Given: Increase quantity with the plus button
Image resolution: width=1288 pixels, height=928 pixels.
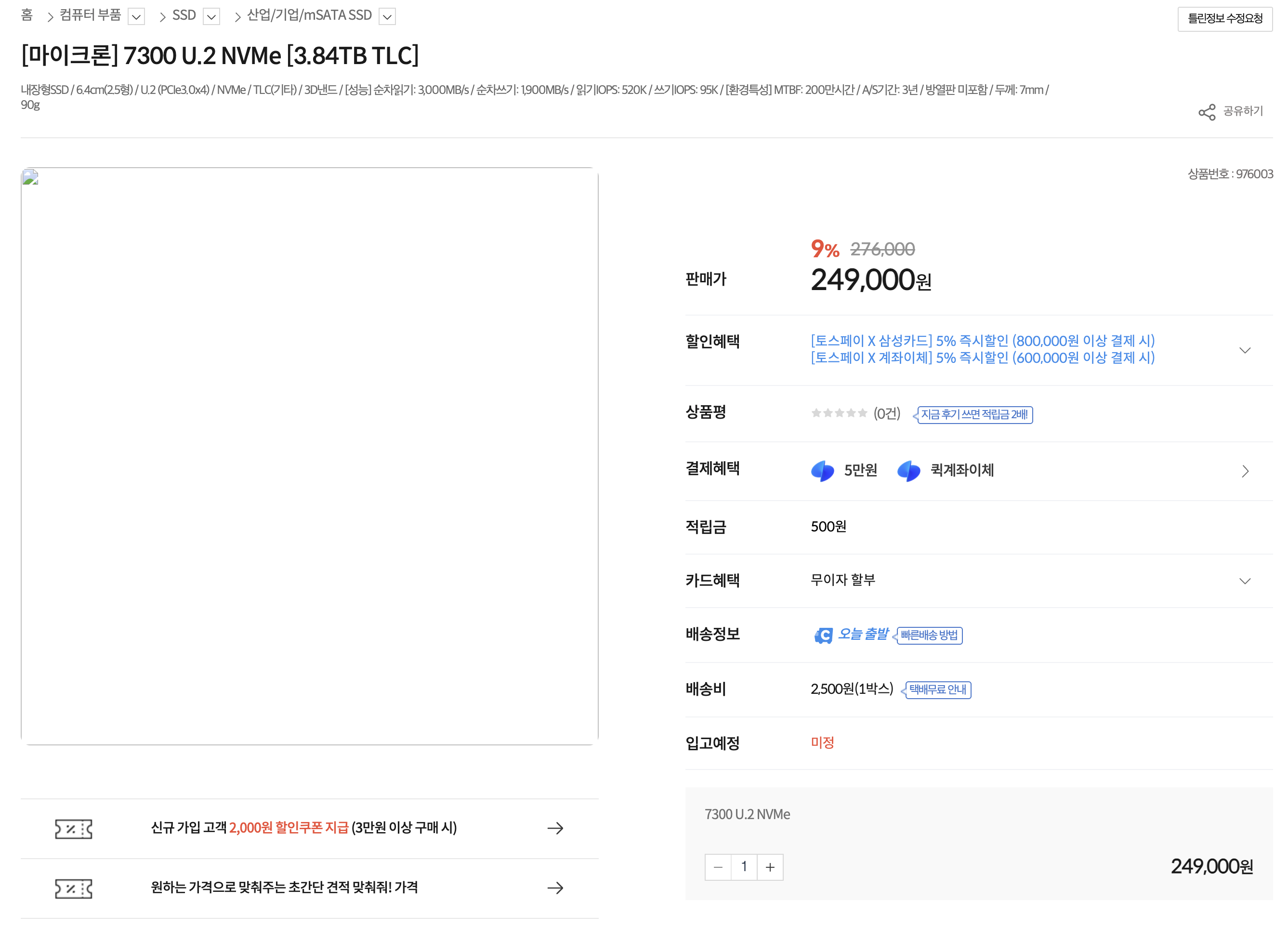Looking at the screenshot, I should 770,867.
